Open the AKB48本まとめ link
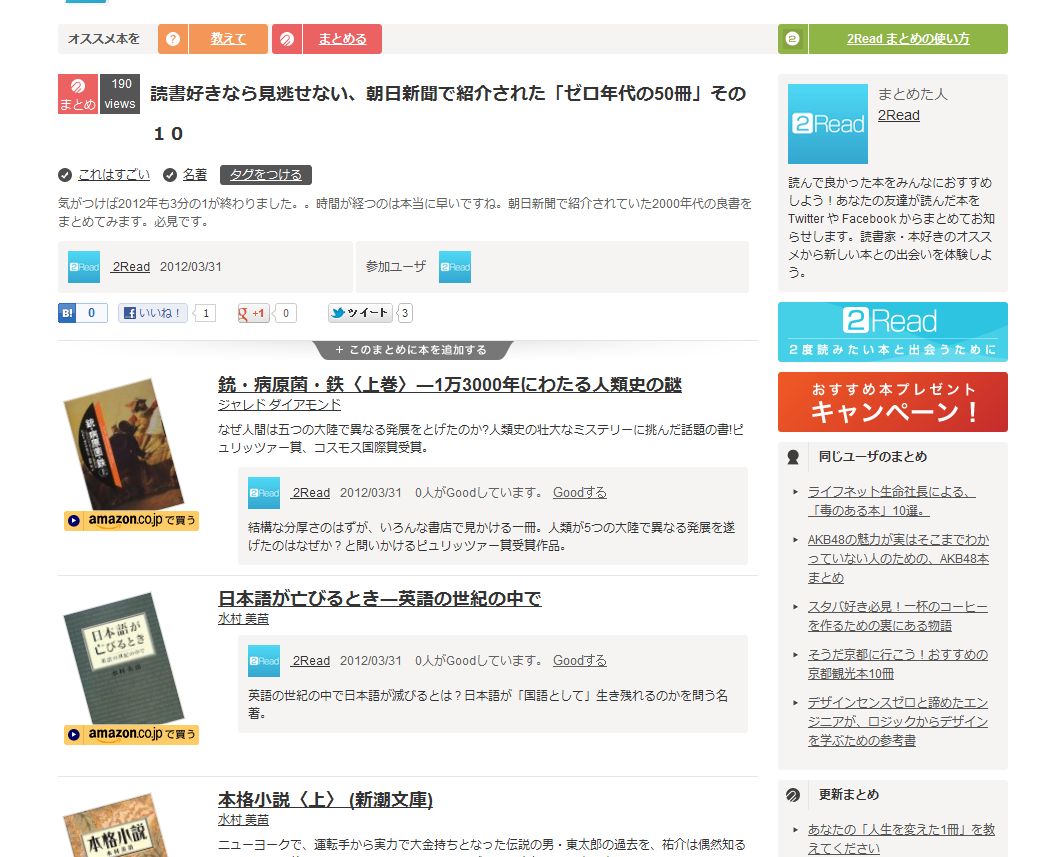 tap(898, 559)
